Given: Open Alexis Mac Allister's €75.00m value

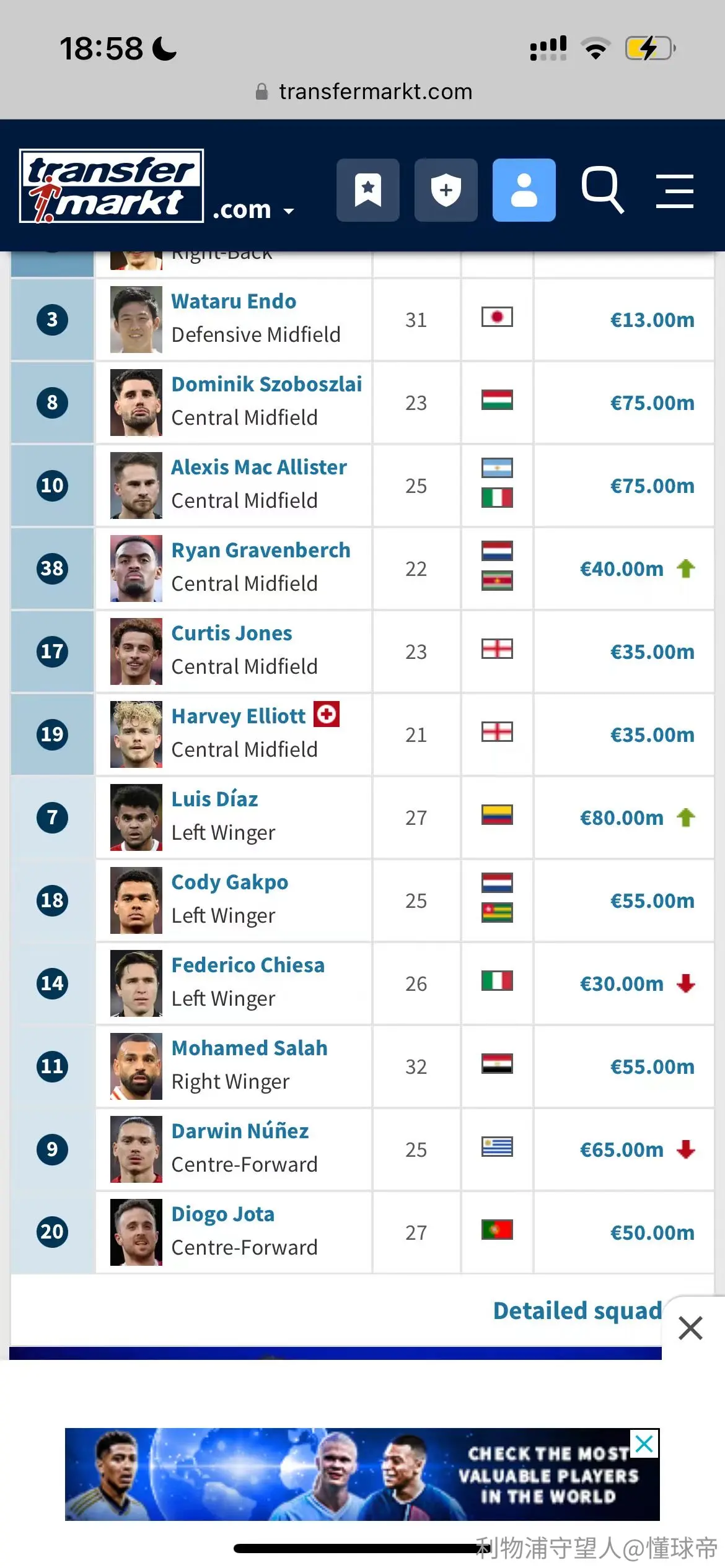Looking at the screenshot, I should (x=652, y=486).
